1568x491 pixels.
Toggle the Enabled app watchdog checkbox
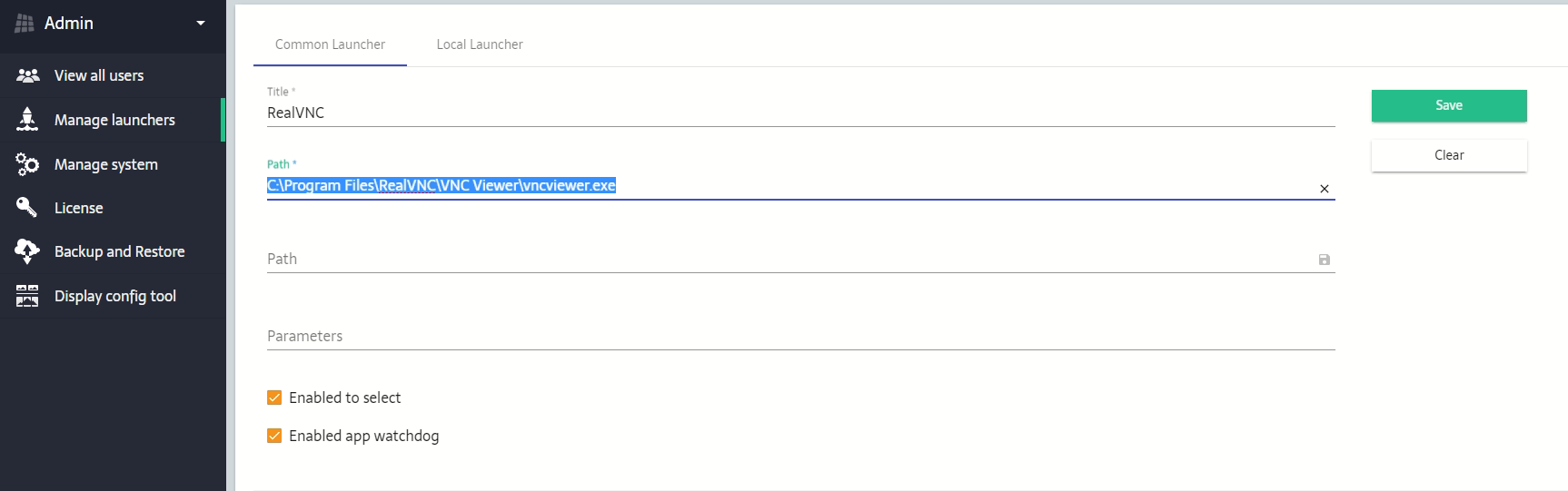tap(274, 436)
